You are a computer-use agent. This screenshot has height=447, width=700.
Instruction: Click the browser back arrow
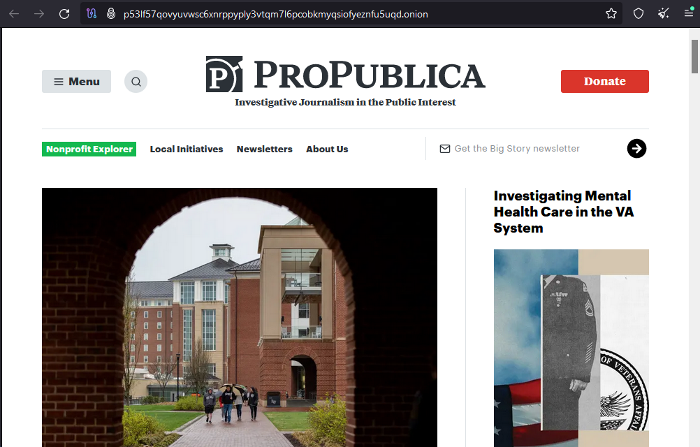click(x=14, y=14)
